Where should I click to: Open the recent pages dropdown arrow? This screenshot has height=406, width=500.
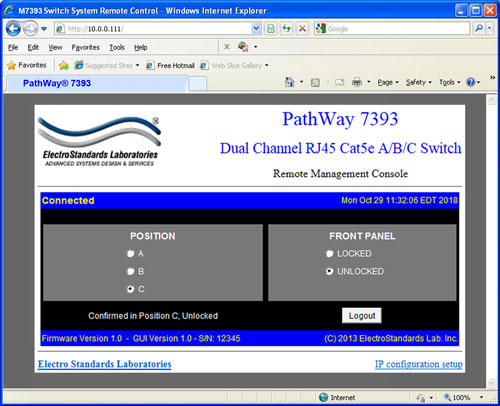[x=44, y=29]
